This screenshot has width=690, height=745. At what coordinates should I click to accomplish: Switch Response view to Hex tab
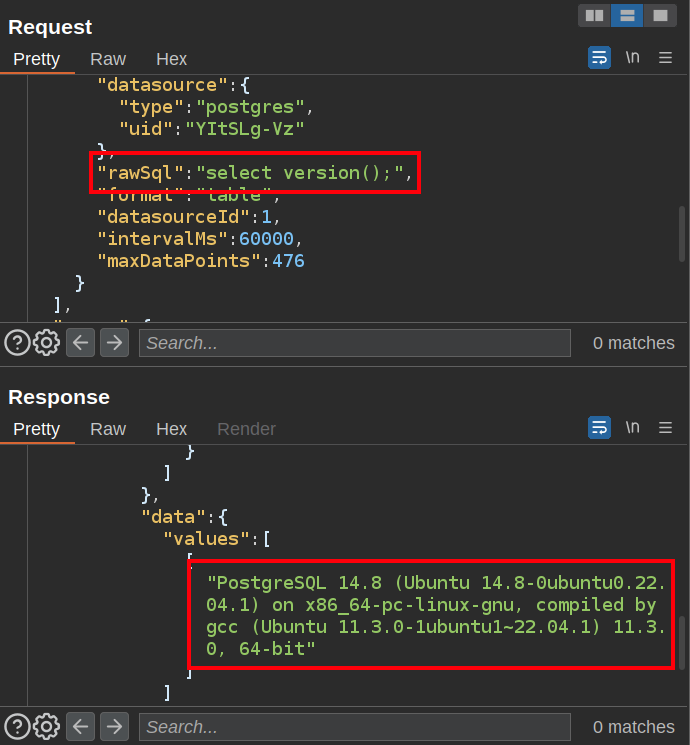(x=171, y=429)
